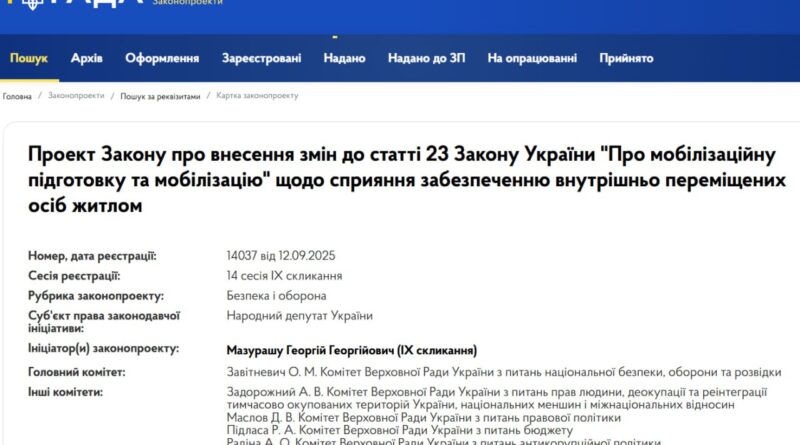Open the Оформлення tab
This screenshot has height=445, width=800.
[162, 58]
